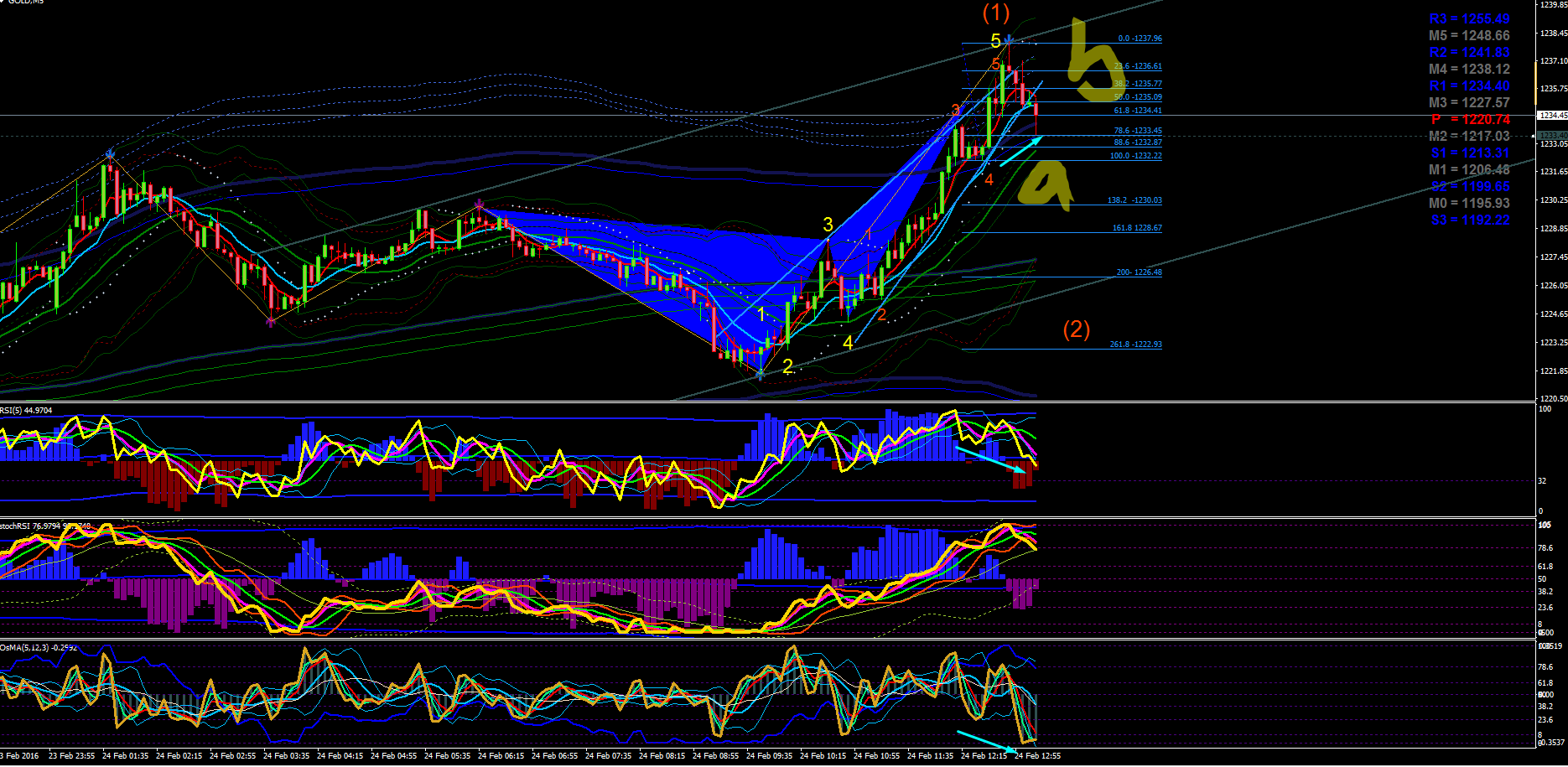Image resolution: width=1568 pixels, height=767 pixels.
Task: Click the red P = 1220.74 pivot label
Action: pyautogui.click(x=1471, y=119)
